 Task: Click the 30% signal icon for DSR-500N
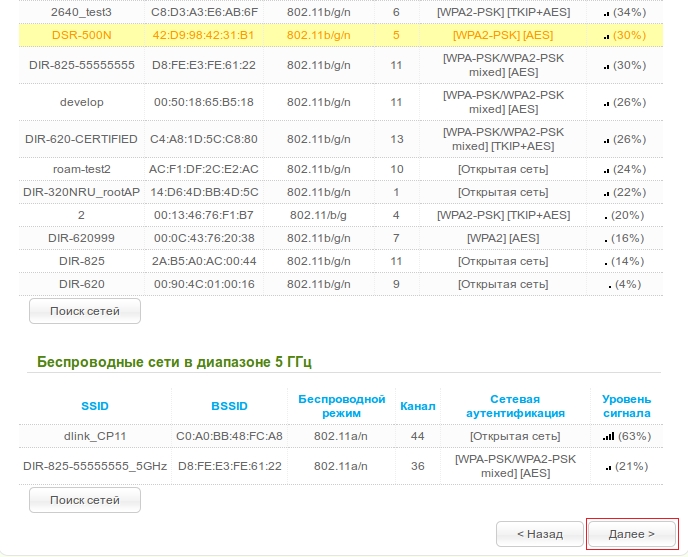pyautogui.click(x=606, y=36)
